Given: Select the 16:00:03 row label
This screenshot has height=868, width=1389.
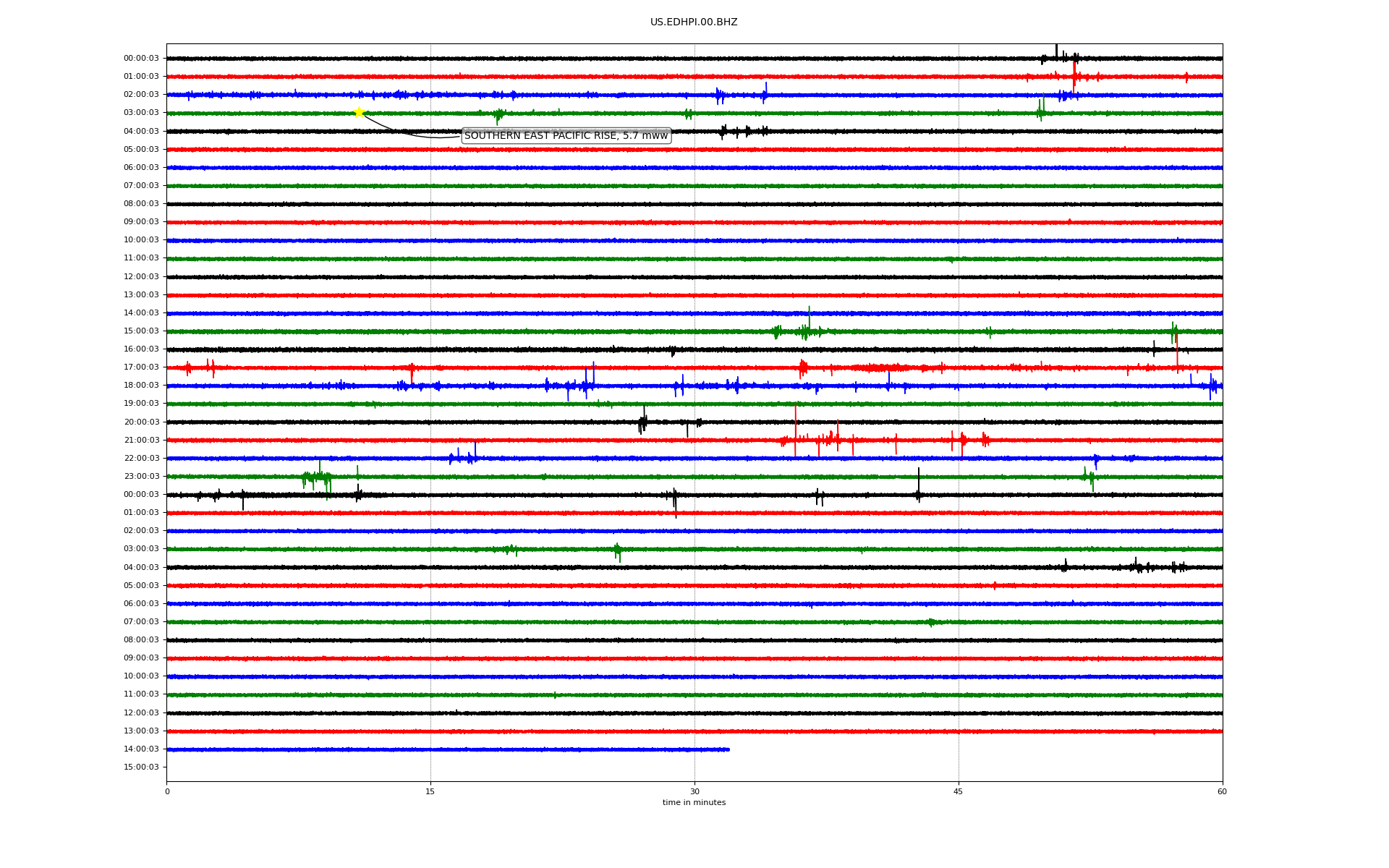Looking at the screenshot, I should (141, 349).
